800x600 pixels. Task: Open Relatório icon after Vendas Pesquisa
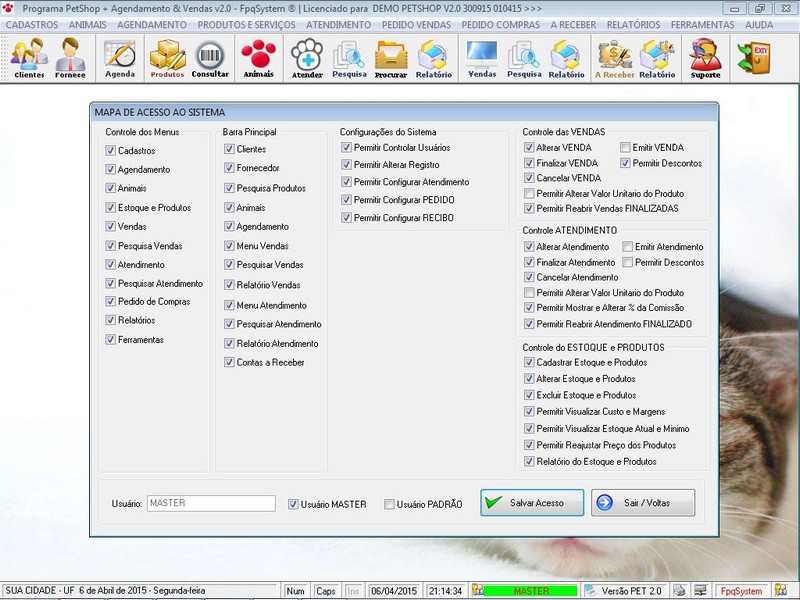click(566, 58)
